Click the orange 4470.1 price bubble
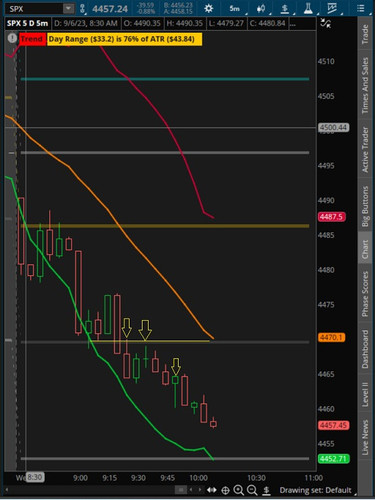Image resolution: width=375 pixels, height=500 pixels. tap(332, 338)
